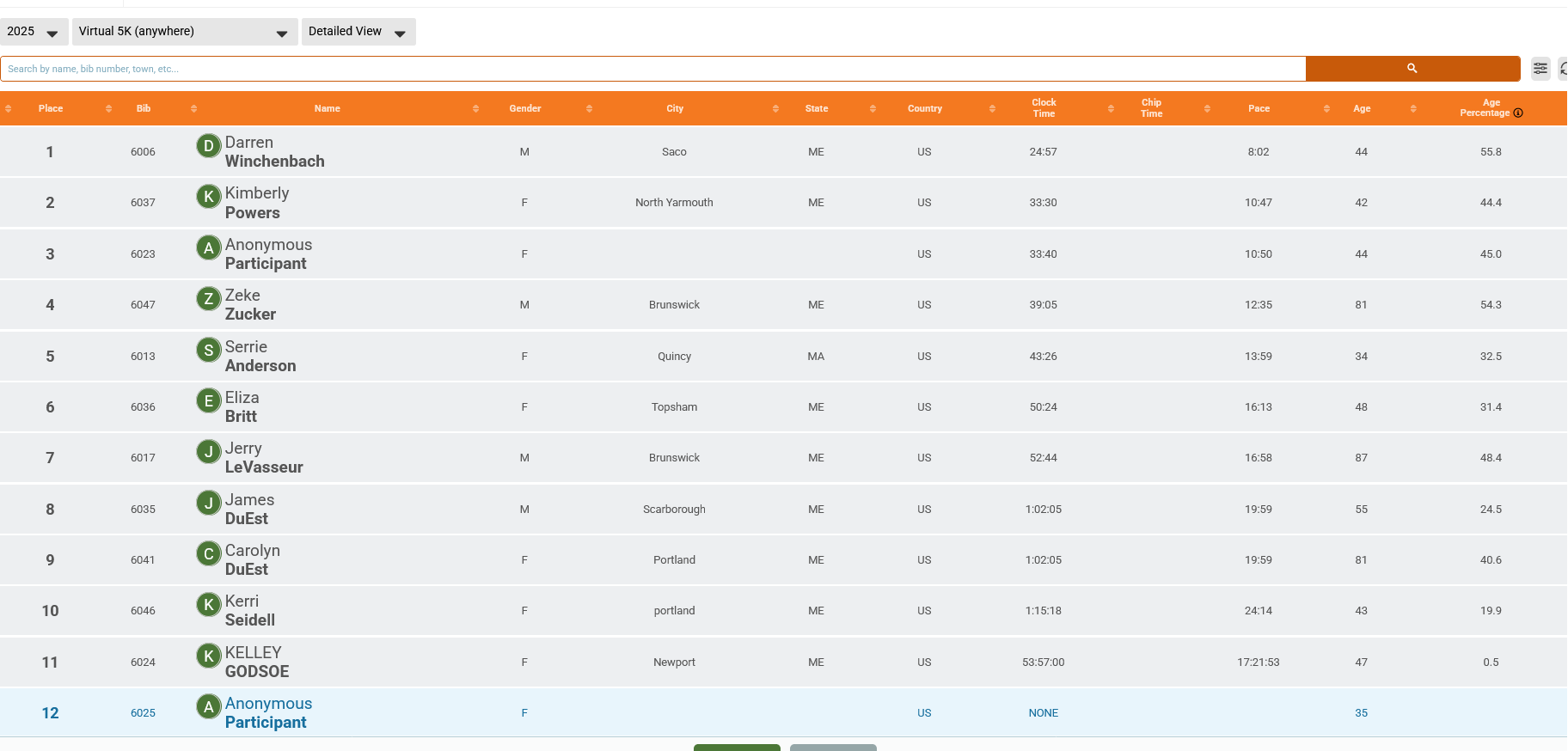Screen dimensions: 1568x751
Task: Open the results filter settings sliders icon
Action: tap(1540, 69)
